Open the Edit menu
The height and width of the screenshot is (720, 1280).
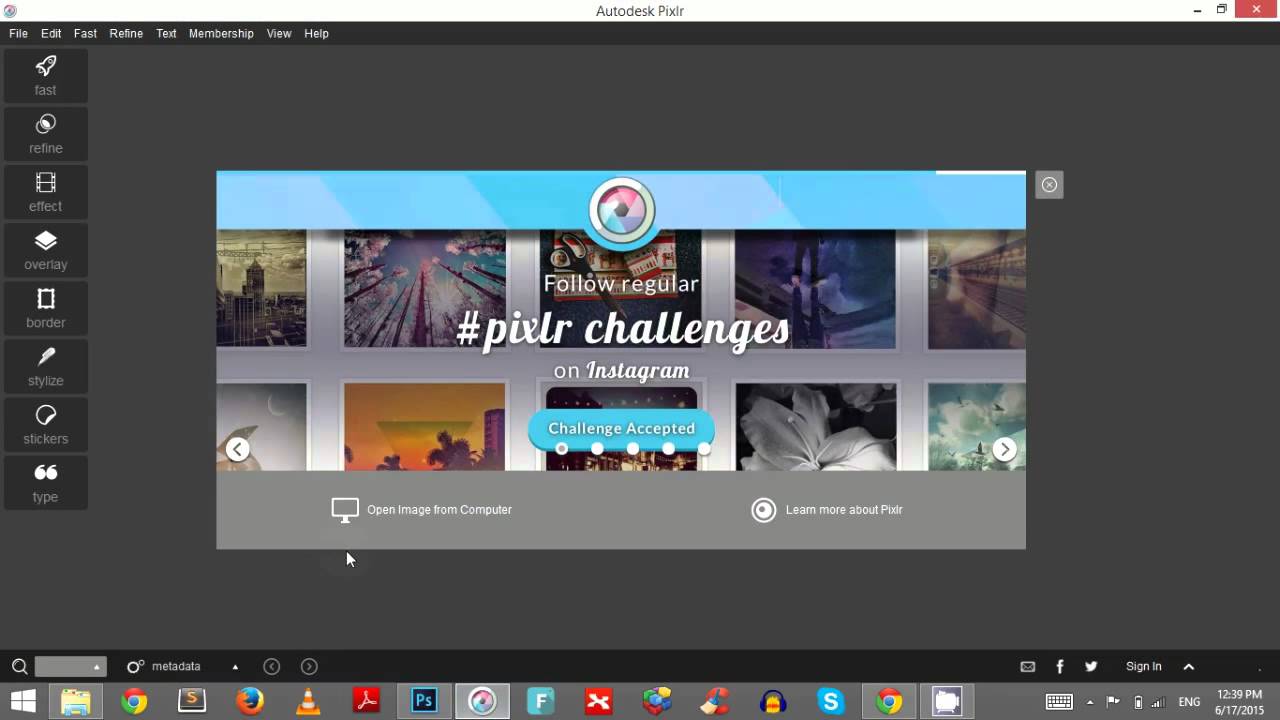[51, 33]
